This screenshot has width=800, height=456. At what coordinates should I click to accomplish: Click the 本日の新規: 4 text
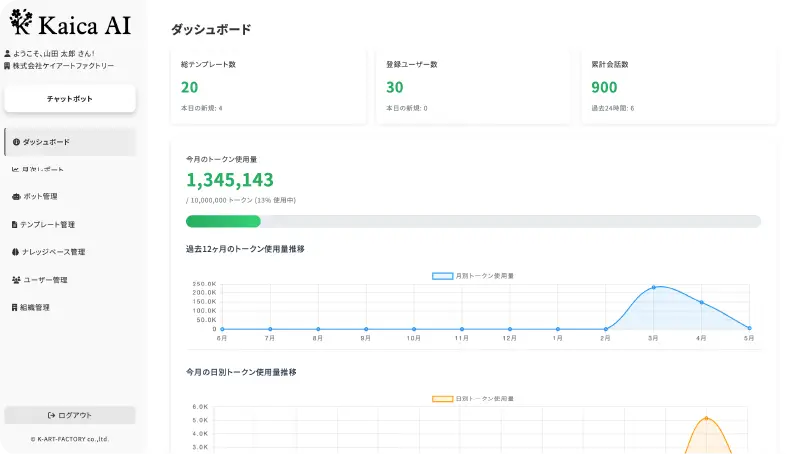[x=202, y=108]
